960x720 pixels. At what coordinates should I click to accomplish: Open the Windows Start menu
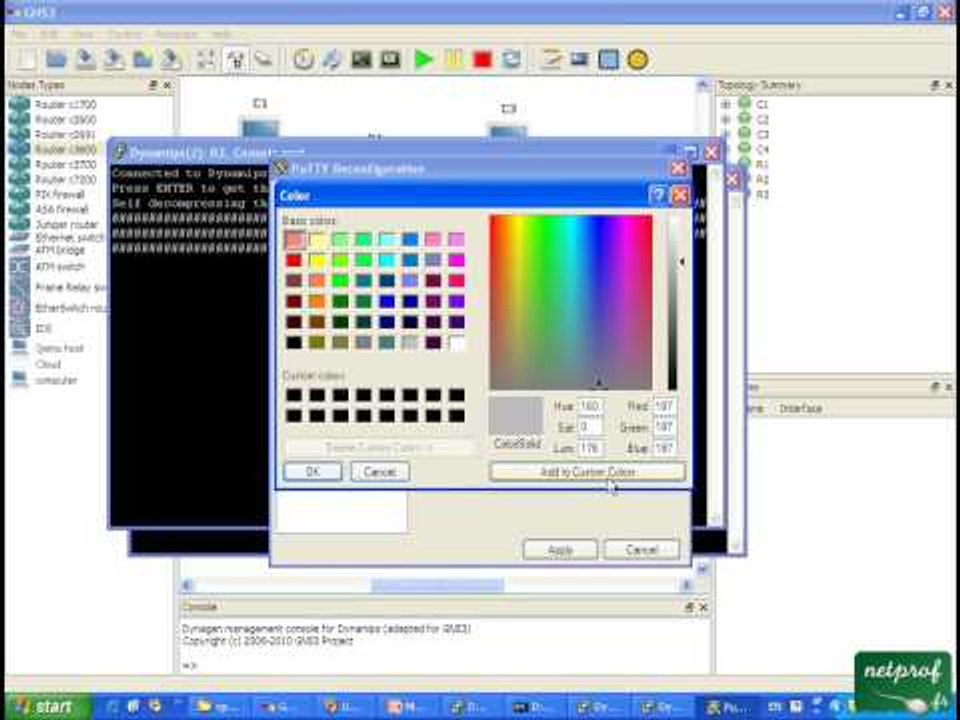point(48,707)
